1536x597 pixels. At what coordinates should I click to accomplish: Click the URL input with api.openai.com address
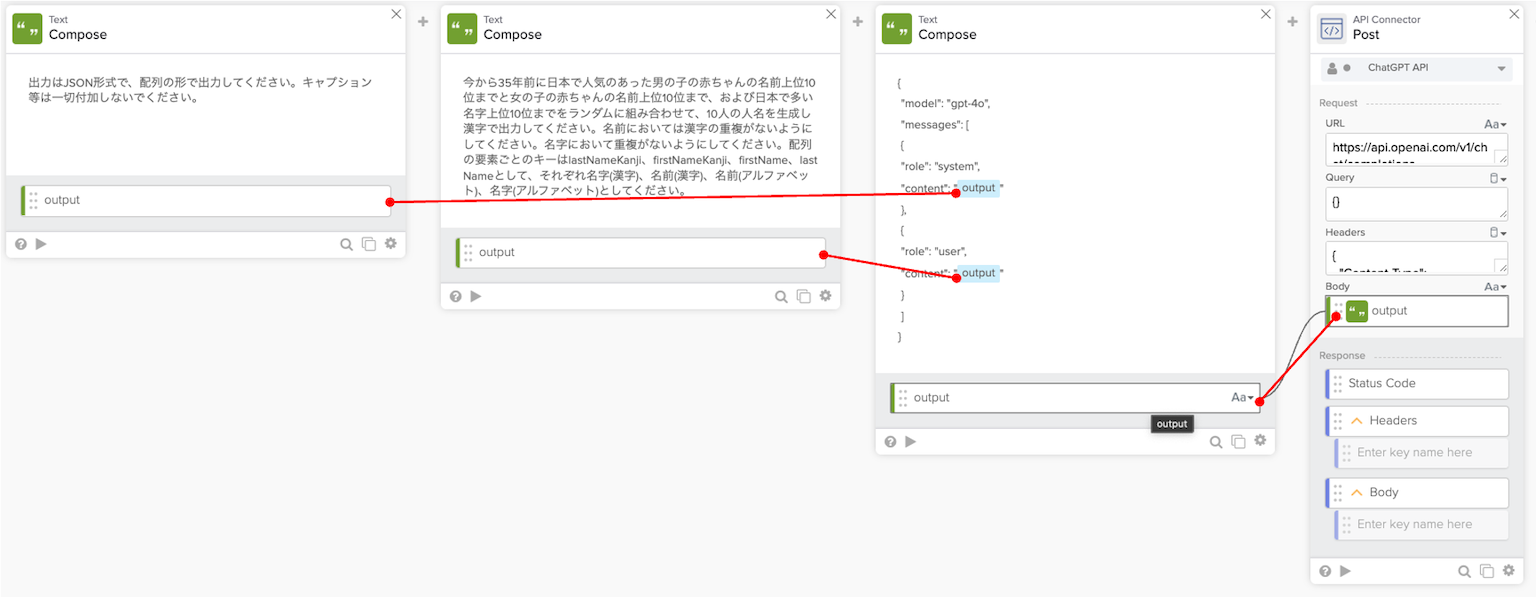[1408, 148]
